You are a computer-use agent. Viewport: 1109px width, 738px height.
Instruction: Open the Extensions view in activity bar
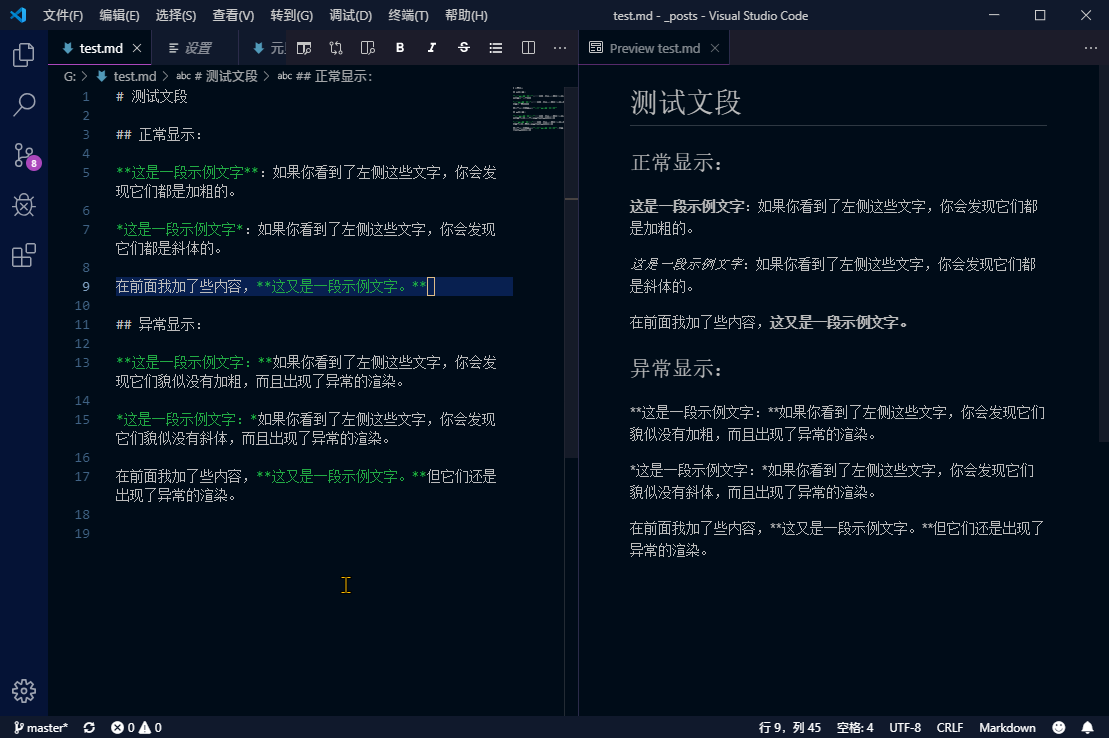pyautogui.click(x=23, y=255)
